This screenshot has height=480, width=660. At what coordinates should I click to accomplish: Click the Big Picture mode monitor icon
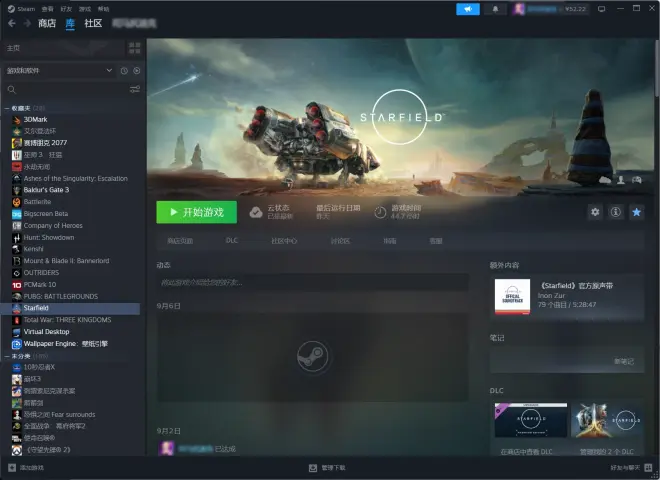click(601, 9)
